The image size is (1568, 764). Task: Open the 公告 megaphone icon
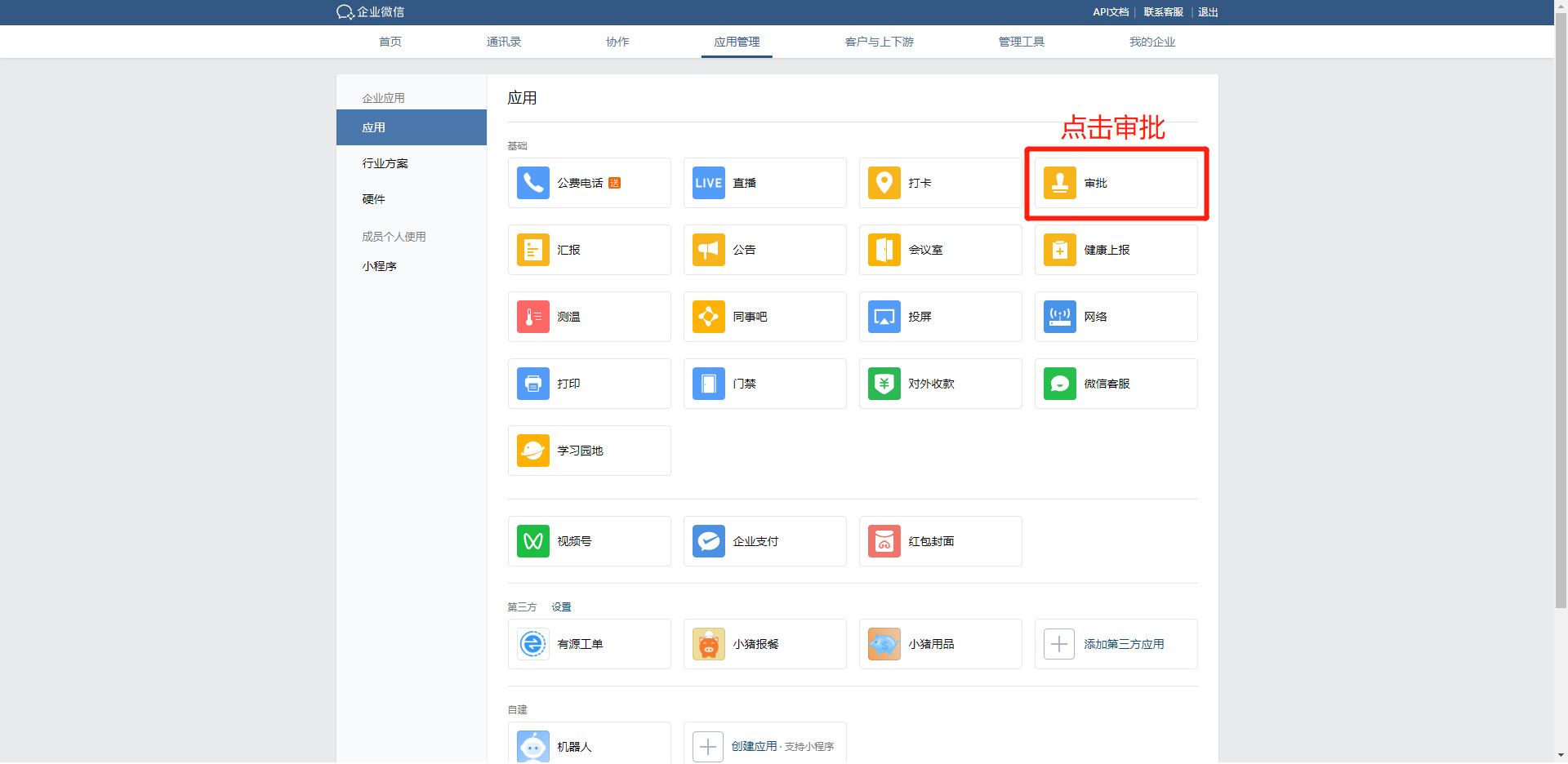tap(708, 250)
